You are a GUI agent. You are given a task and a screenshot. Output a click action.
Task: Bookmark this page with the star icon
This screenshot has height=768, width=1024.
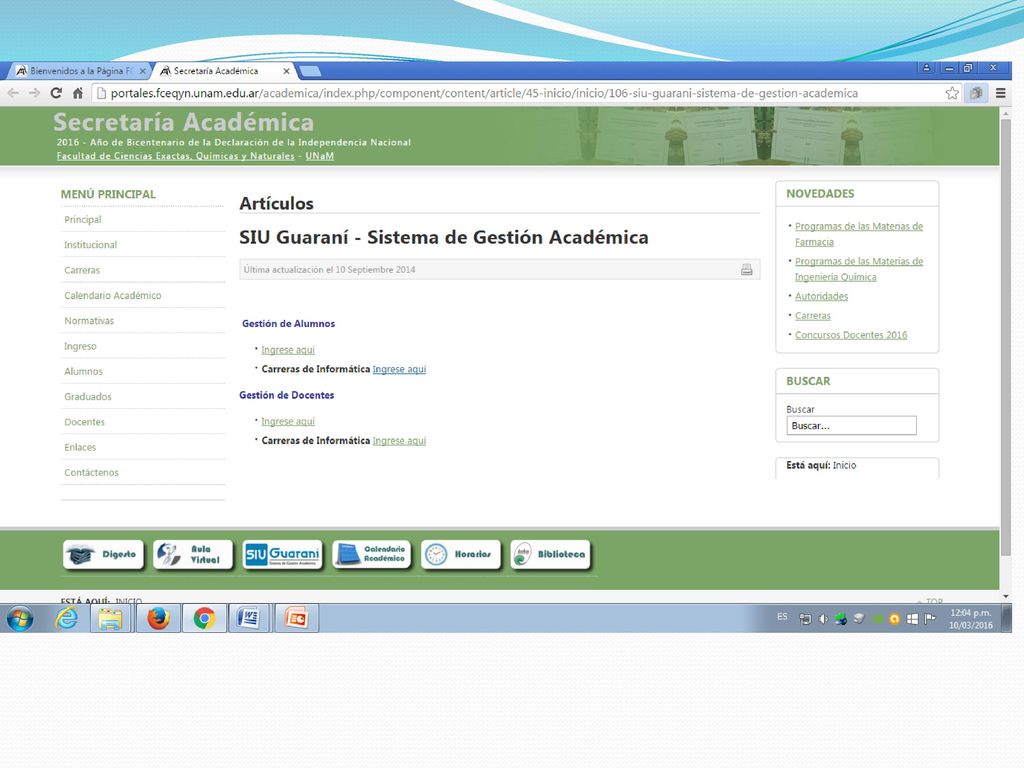[952, 93]
